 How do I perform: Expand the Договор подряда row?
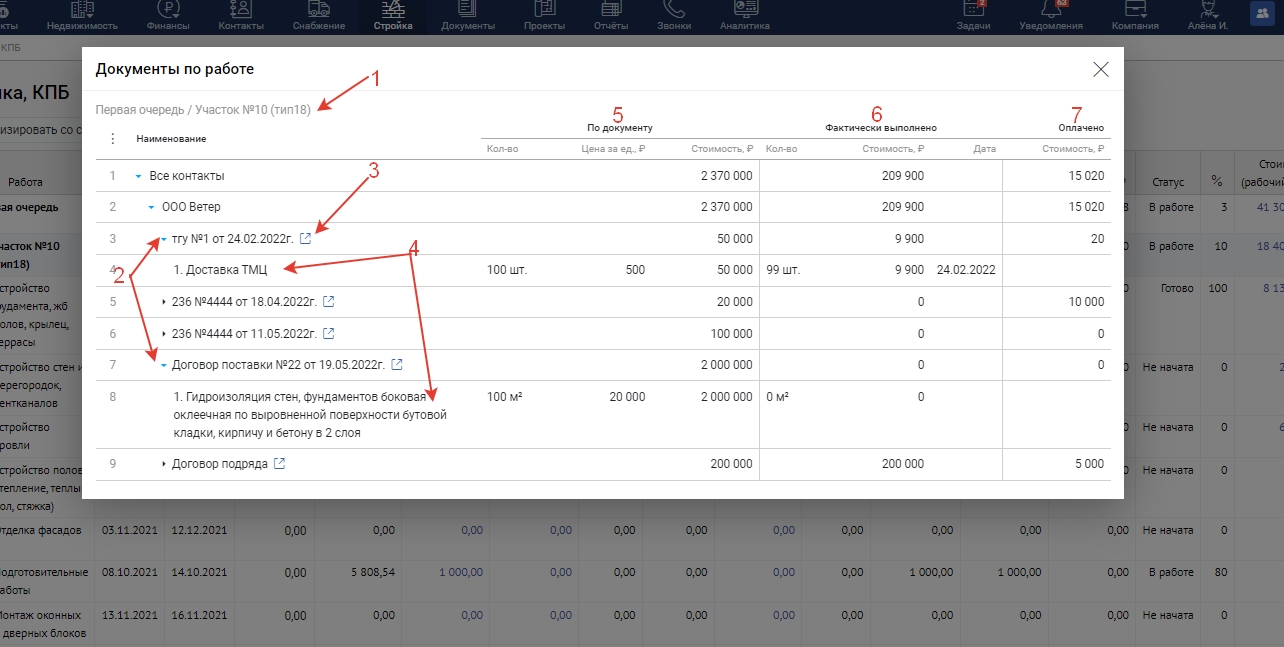pos(164,464)
